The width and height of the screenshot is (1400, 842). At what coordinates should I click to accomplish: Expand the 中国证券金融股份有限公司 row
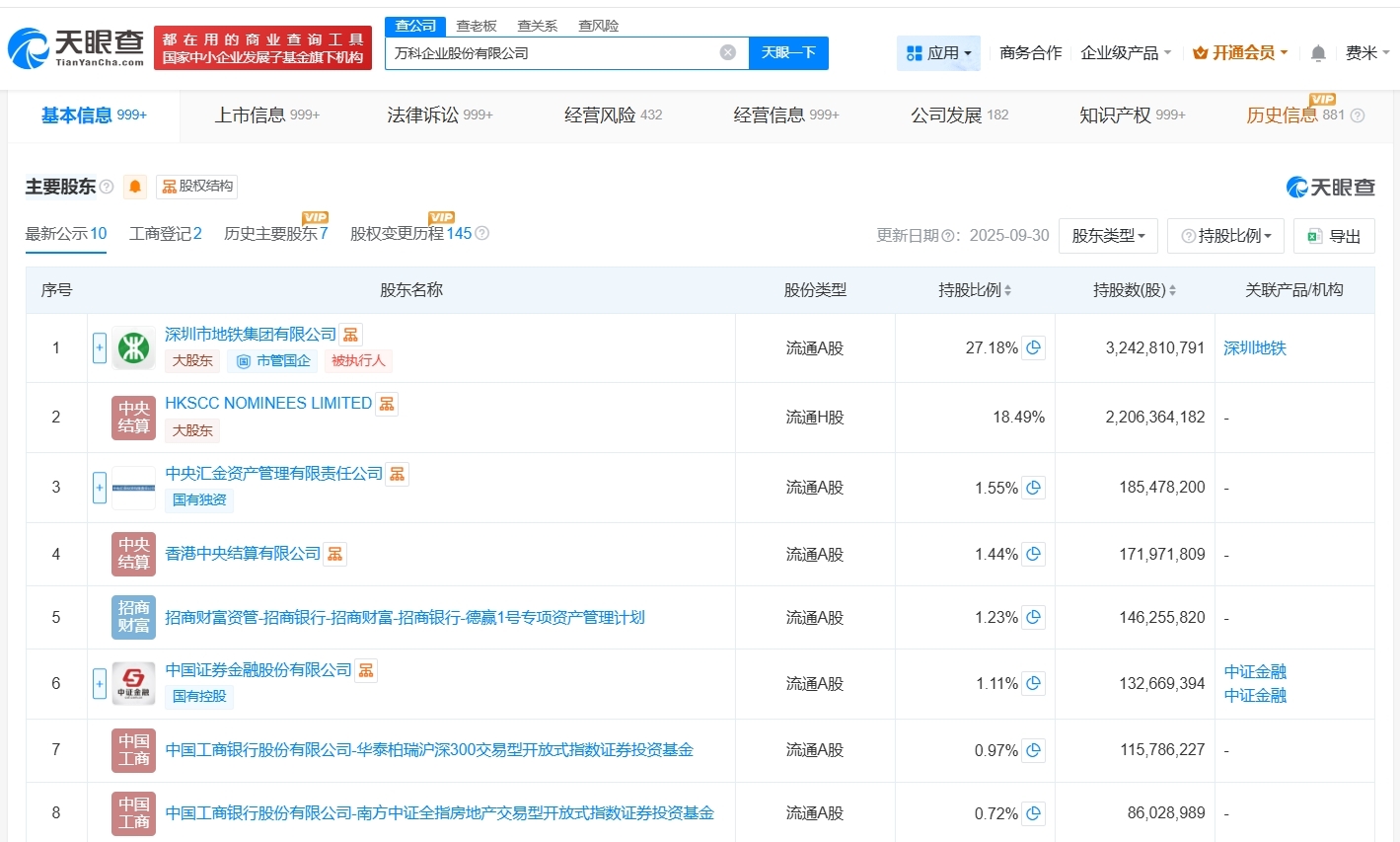[99, 683]
